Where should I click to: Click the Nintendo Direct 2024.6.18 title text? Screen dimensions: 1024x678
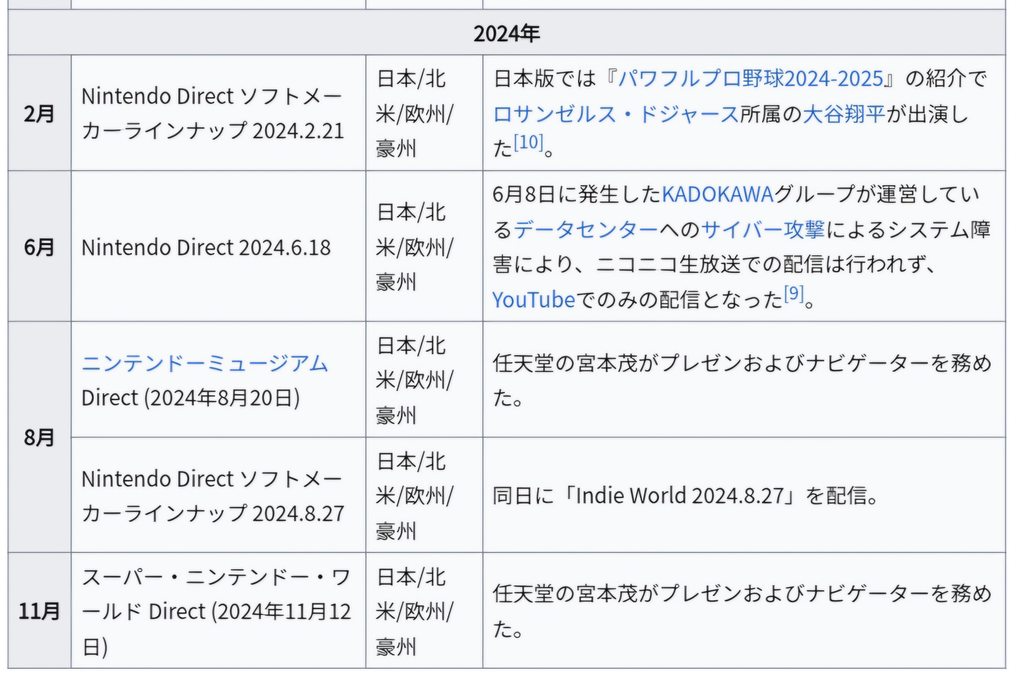click(206, 247)
